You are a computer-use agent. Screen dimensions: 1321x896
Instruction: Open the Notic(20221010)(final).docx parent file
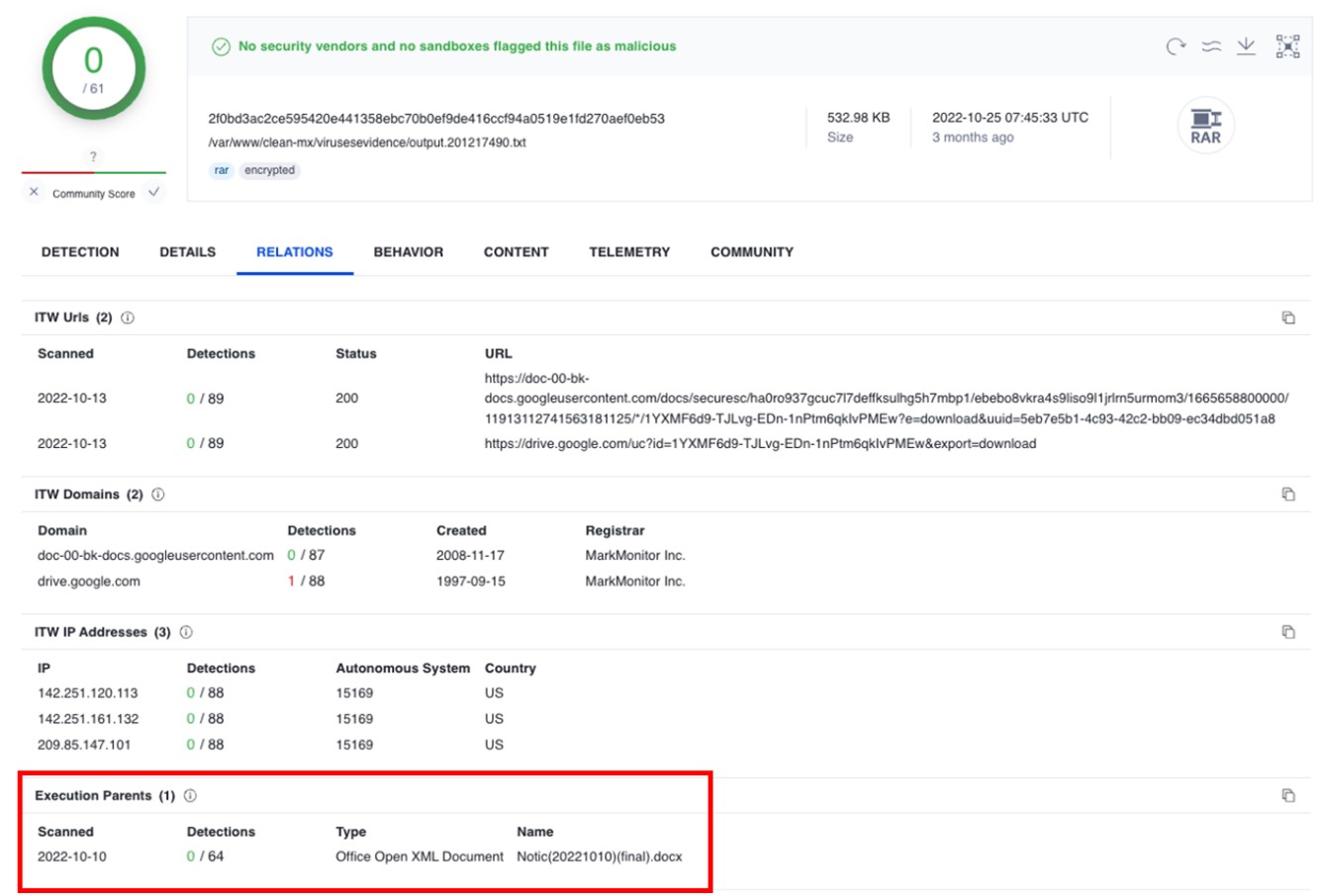(x=599, y=856)
